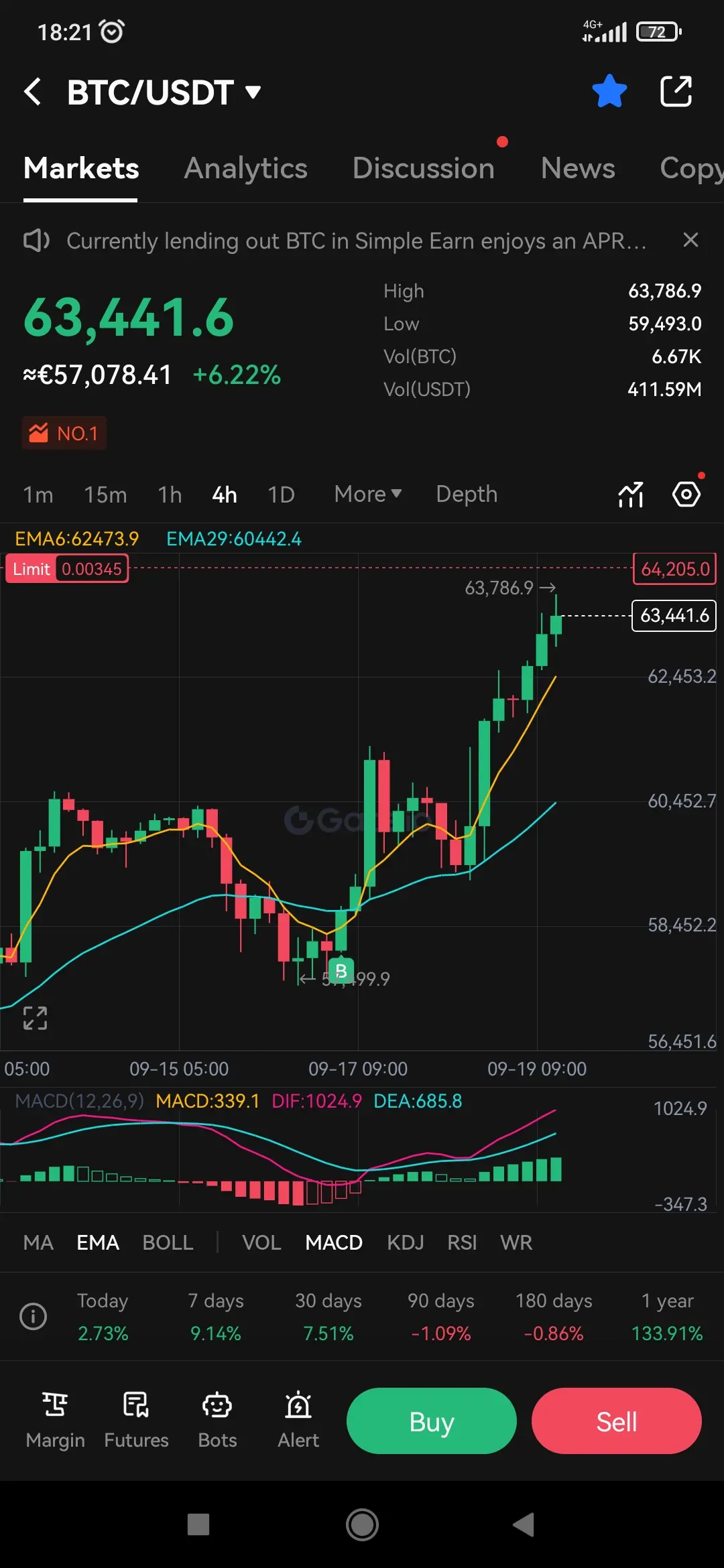724x1568 pixels.
Task: Enable the RSI sub-indicator
Action: click(462, 1242)
